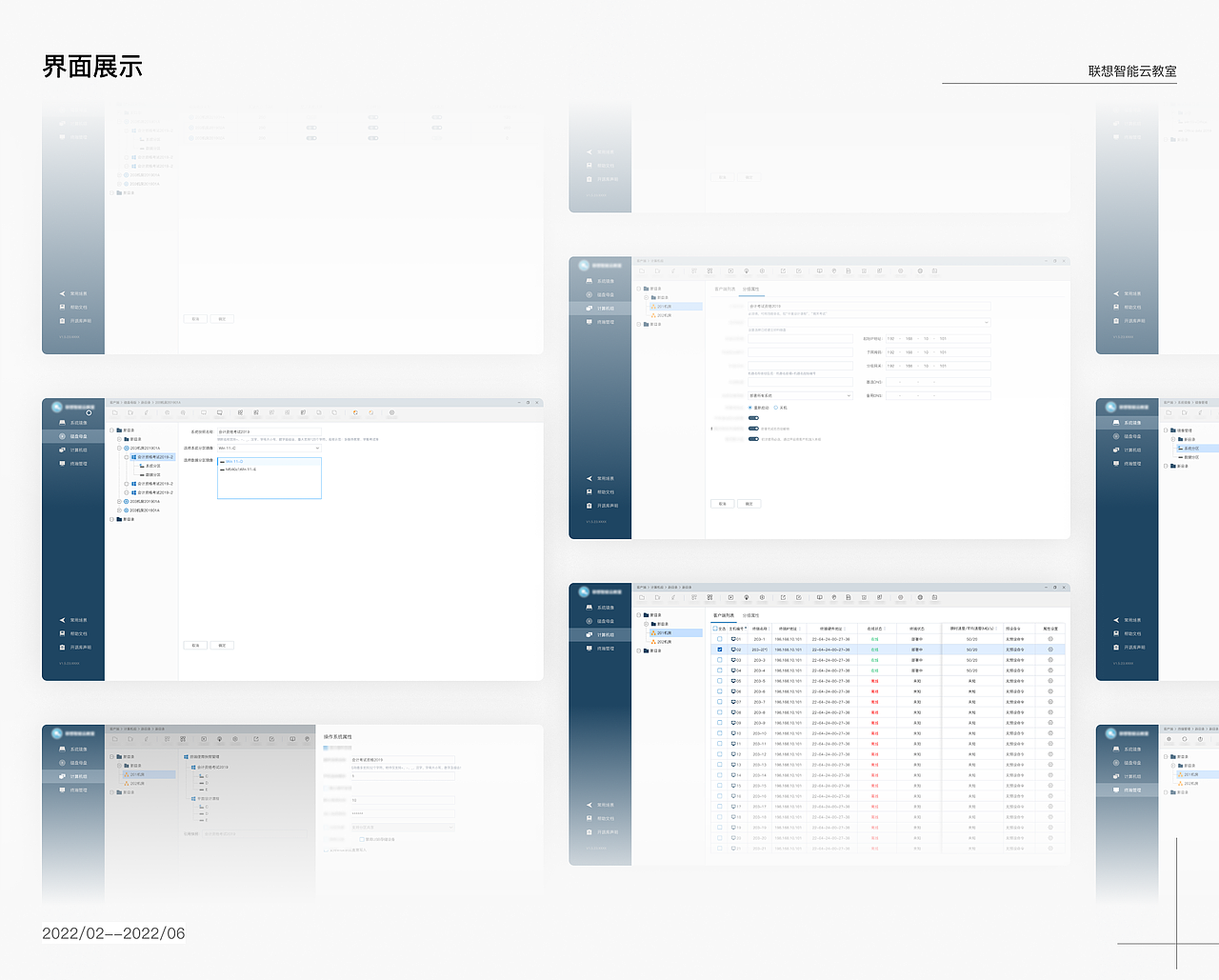Select 磁盘母盘 in the Win 11-C window sidebar
Viewport: 1219px width, 980px height.
pos(73,436)
